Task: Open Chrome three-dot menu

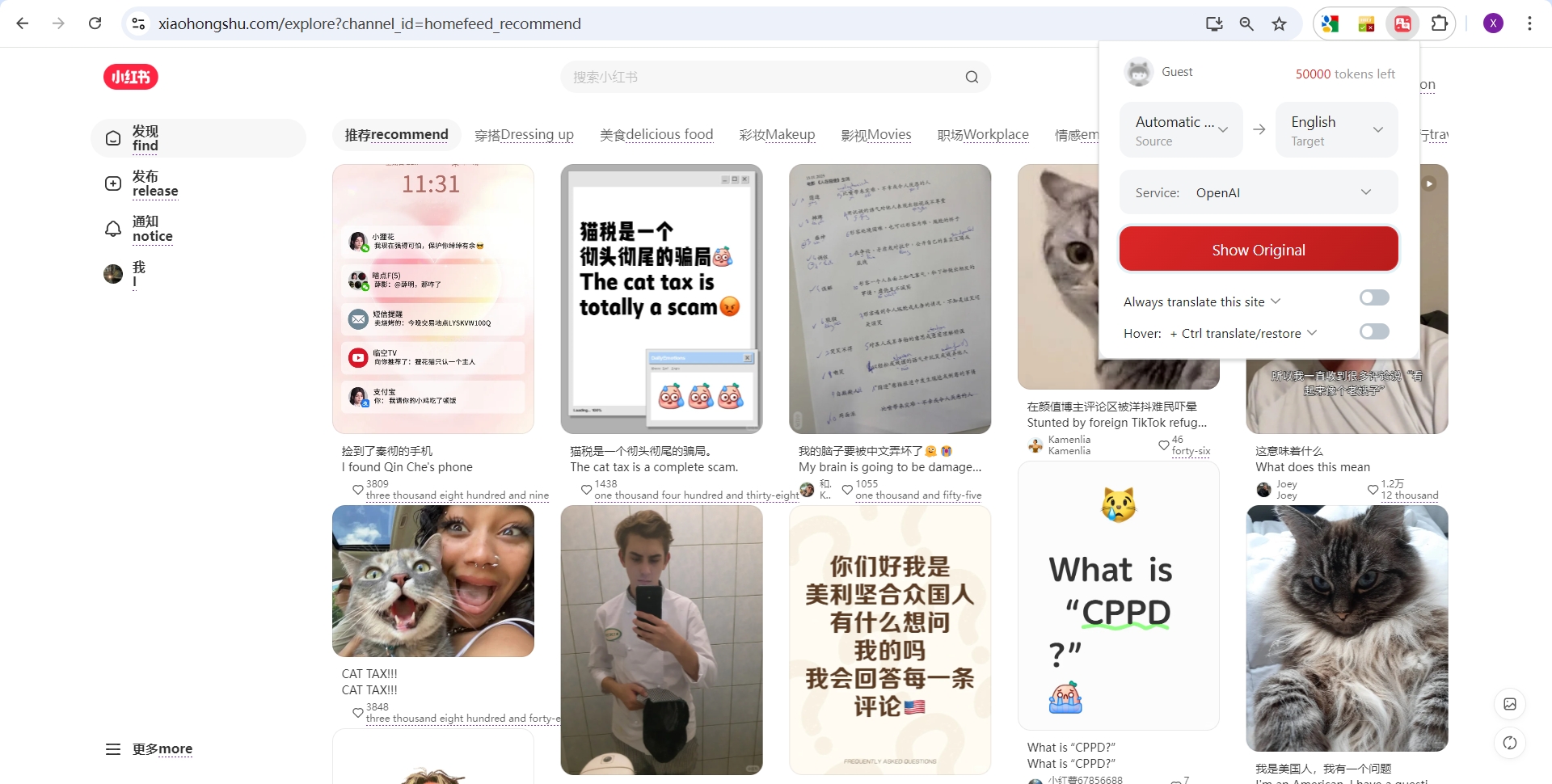Action: pyautogui.click(x=1529, y=23)
